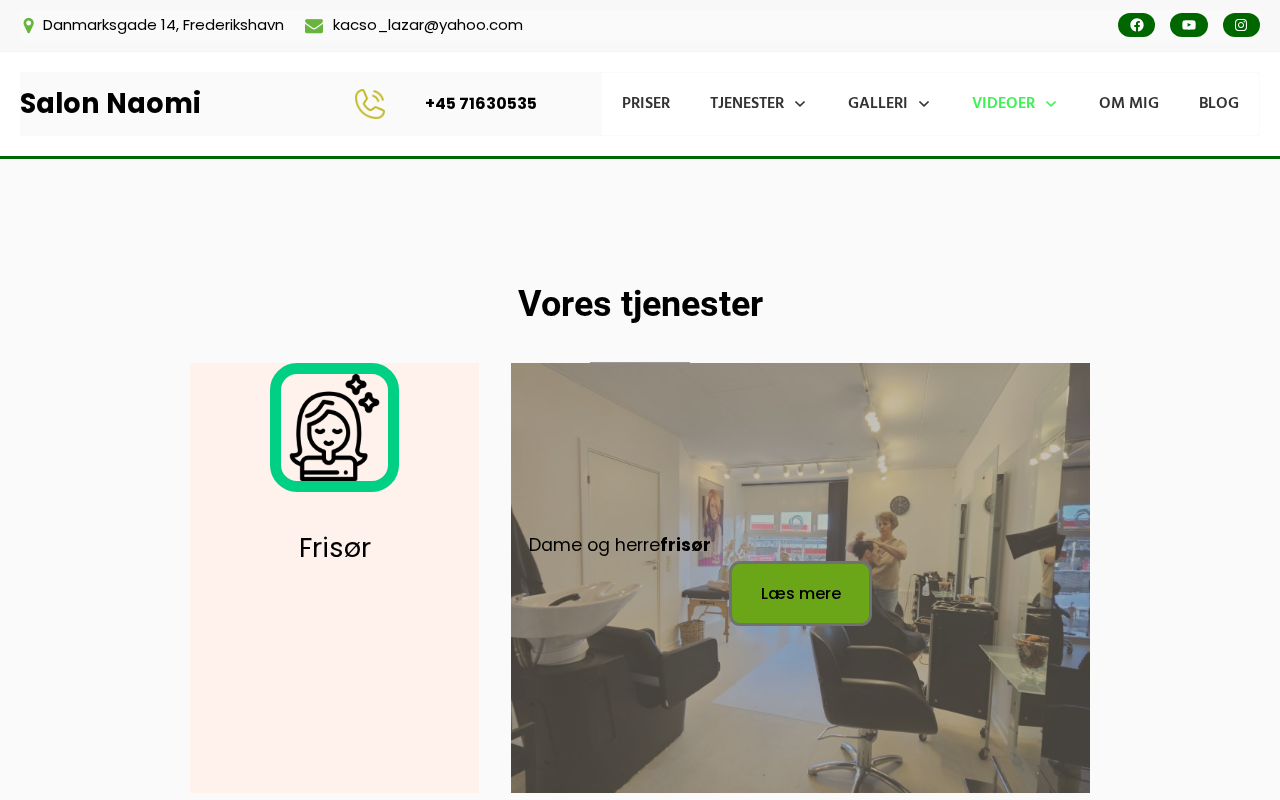Viewport: 1280px width, 800px height.
Task: Expand the VIDEOER submenu chevron
Action: (1051, 104)
